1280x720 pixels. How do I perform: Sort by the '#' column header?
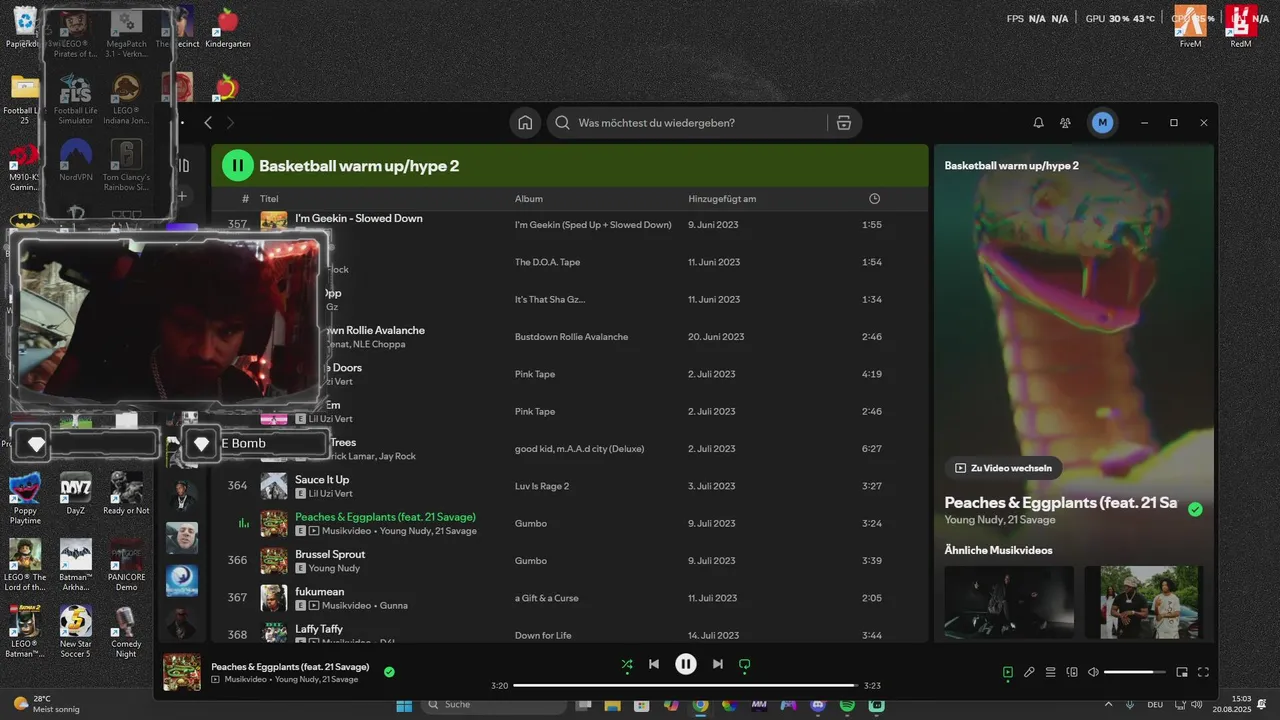click(245, 199)
